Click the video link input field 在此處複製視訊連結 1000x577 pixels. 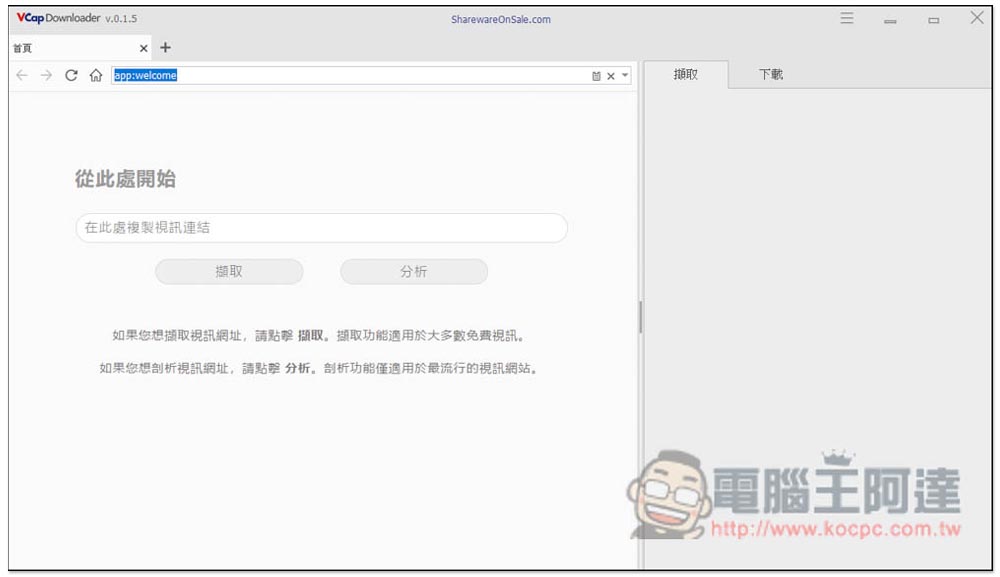321,228
